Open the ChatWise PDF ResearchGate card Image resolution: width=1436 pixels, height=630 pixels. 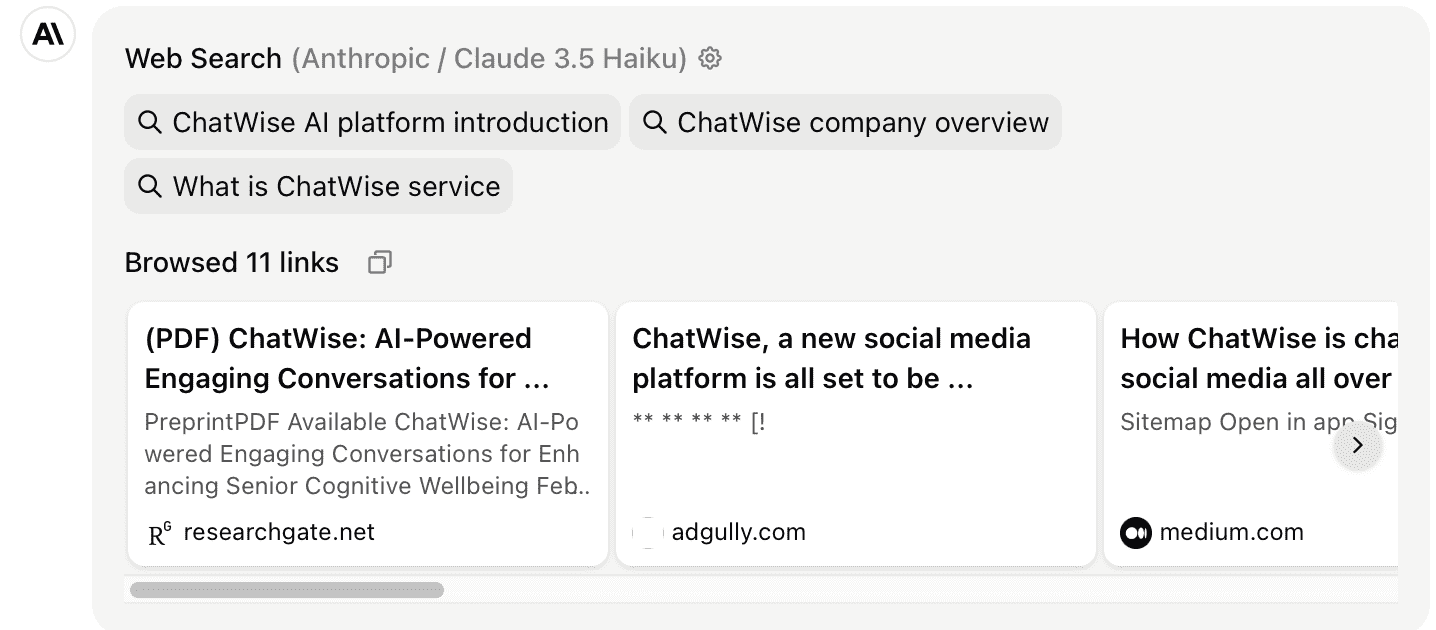click(x=368, y=434)
